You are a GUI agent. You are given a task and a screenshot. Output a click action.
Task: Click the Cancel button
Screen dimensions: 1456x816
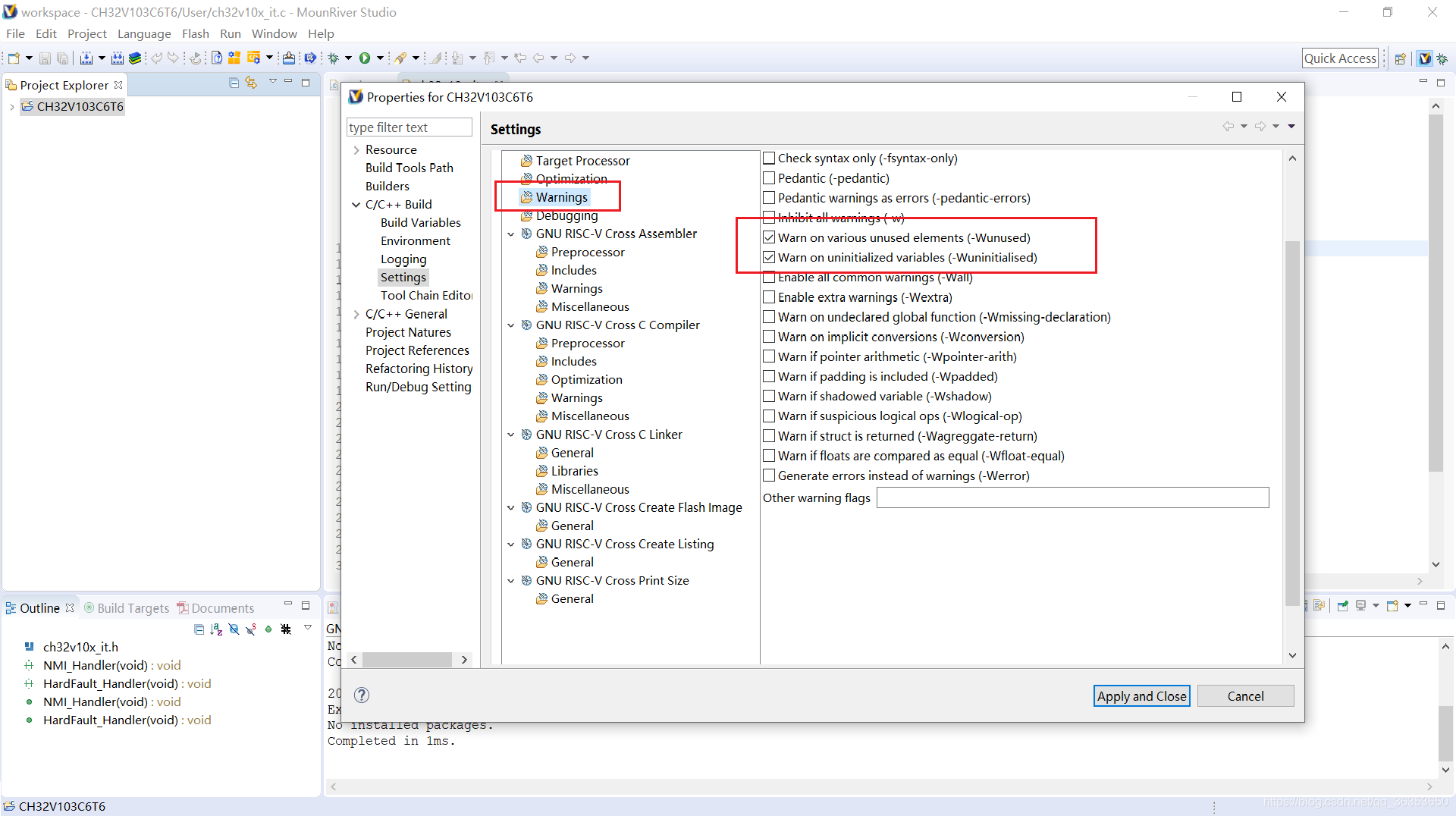(1245, 696)
